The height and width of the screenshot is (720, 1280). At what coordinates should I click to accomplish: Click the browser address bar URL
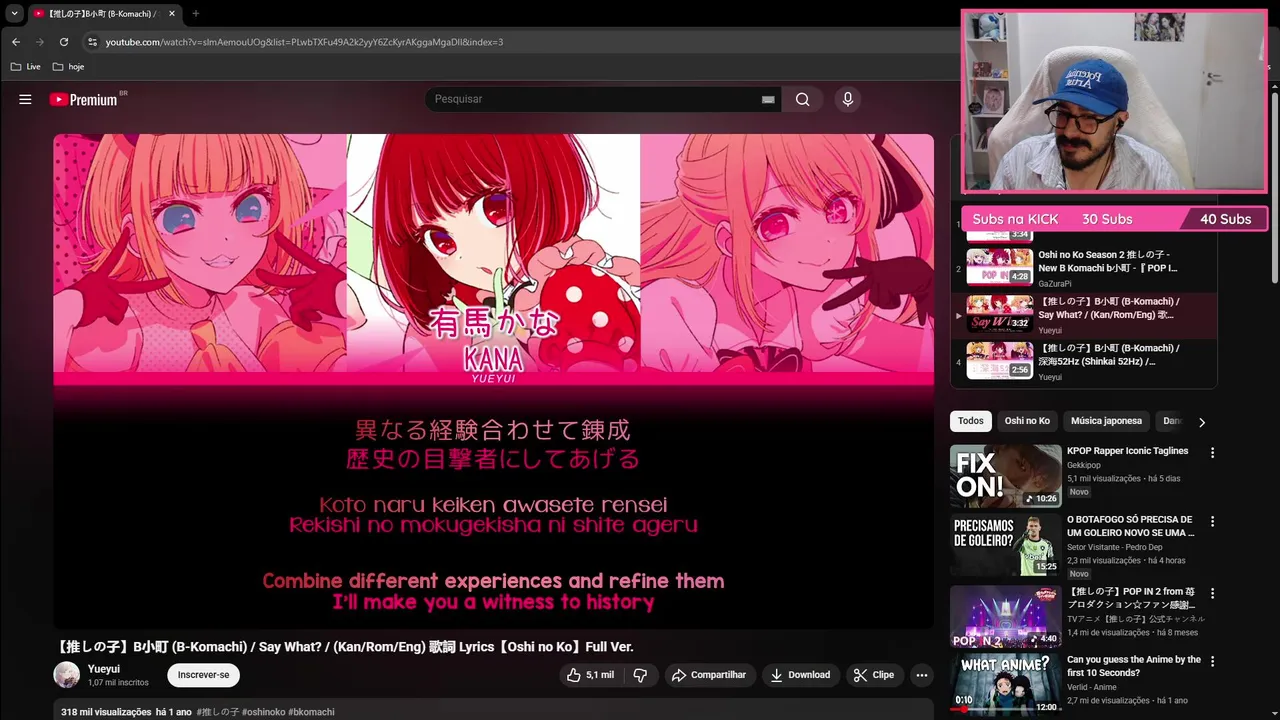point(304,42)
